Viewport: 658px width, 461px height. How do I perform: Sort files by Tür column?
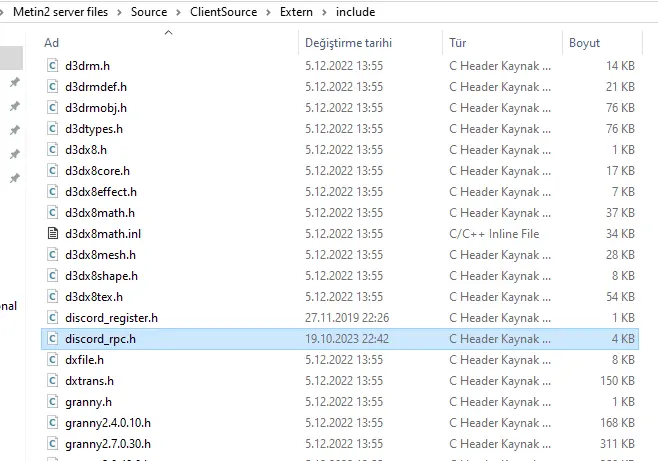[x=458, y=43]
